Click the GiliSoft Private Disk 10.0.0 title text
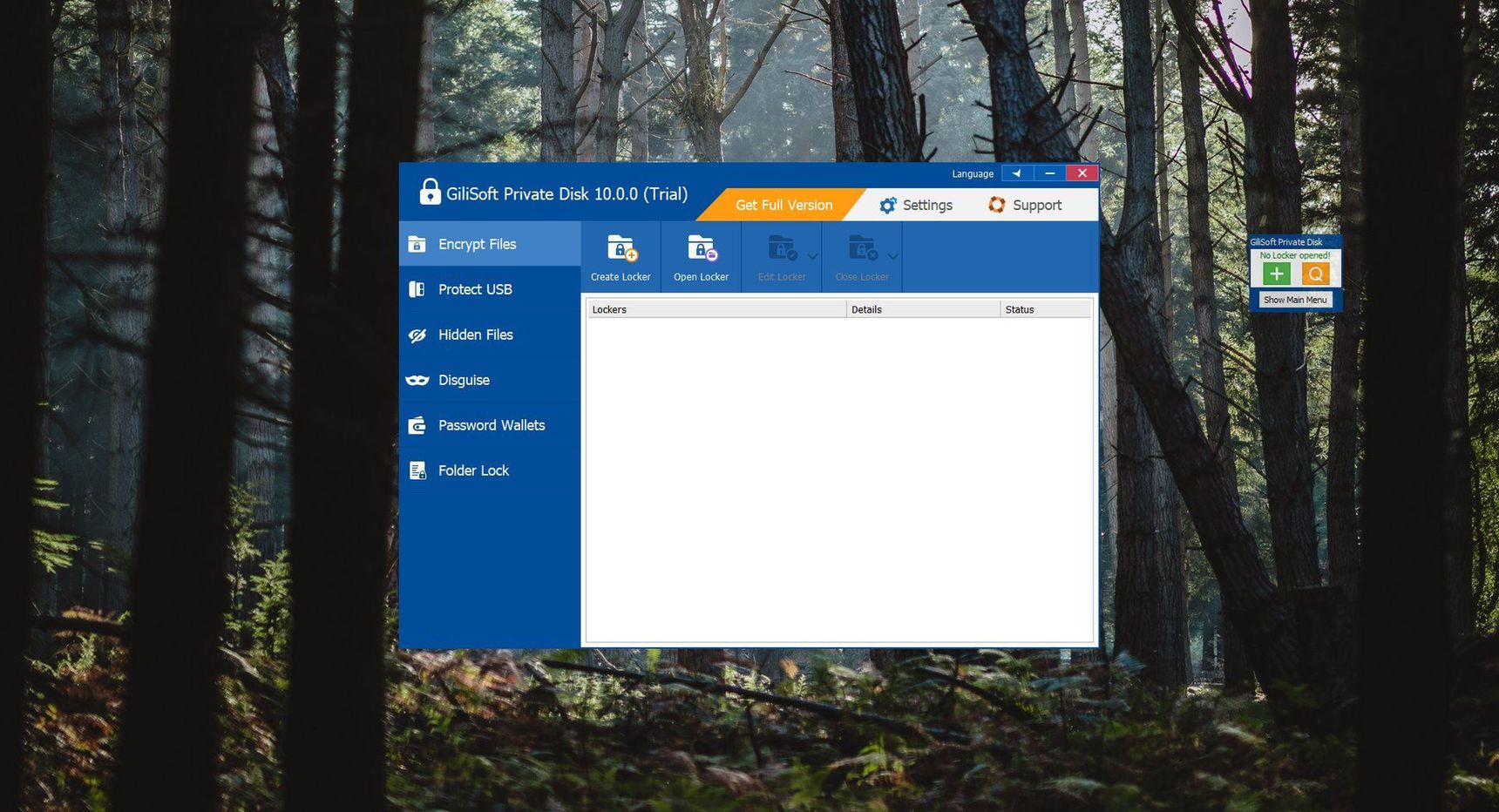The width and height of the screenshot is (1499, 812). (x=567, y=193)
